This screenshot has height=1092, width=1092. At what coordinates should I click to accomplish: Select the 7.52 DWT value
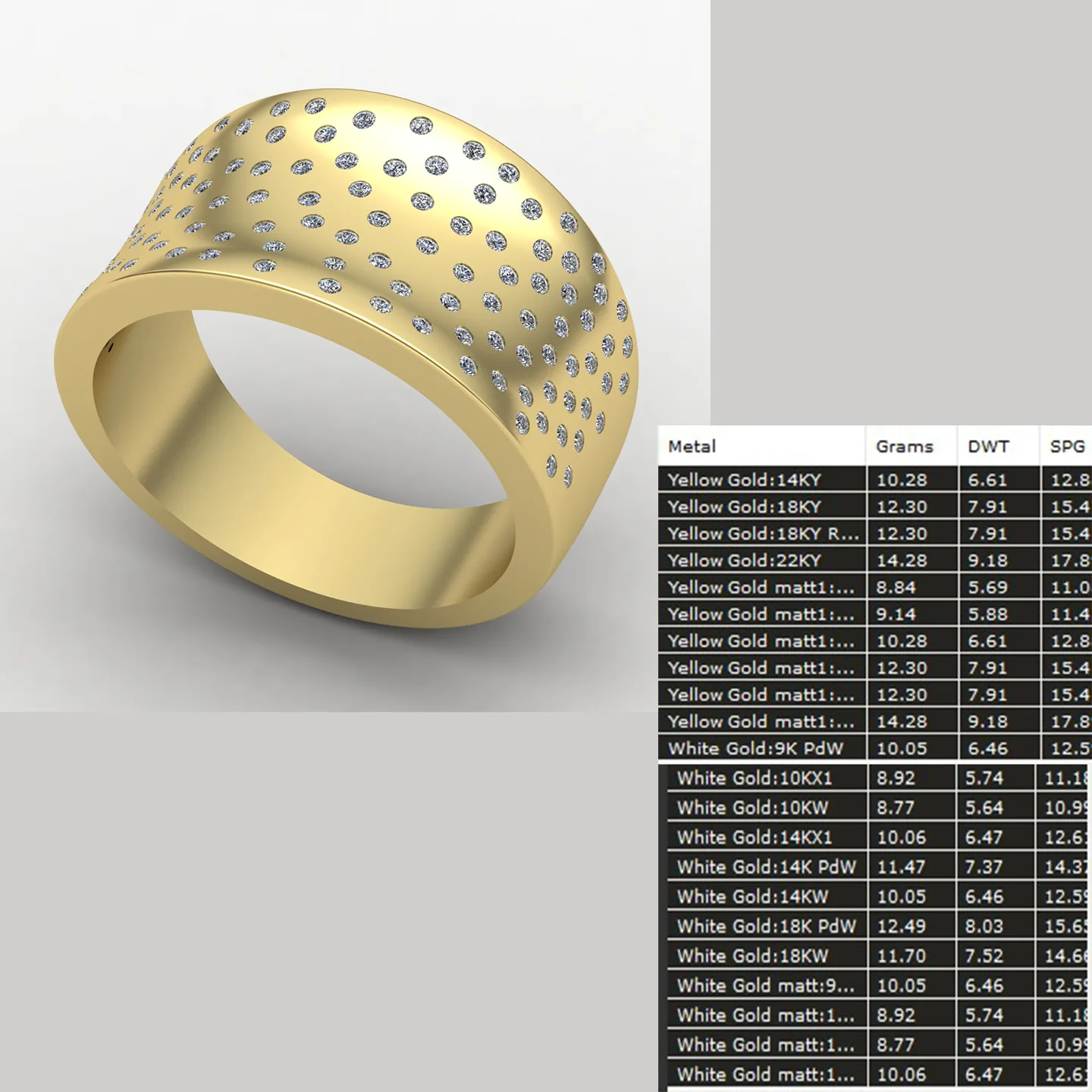(984, 955)
